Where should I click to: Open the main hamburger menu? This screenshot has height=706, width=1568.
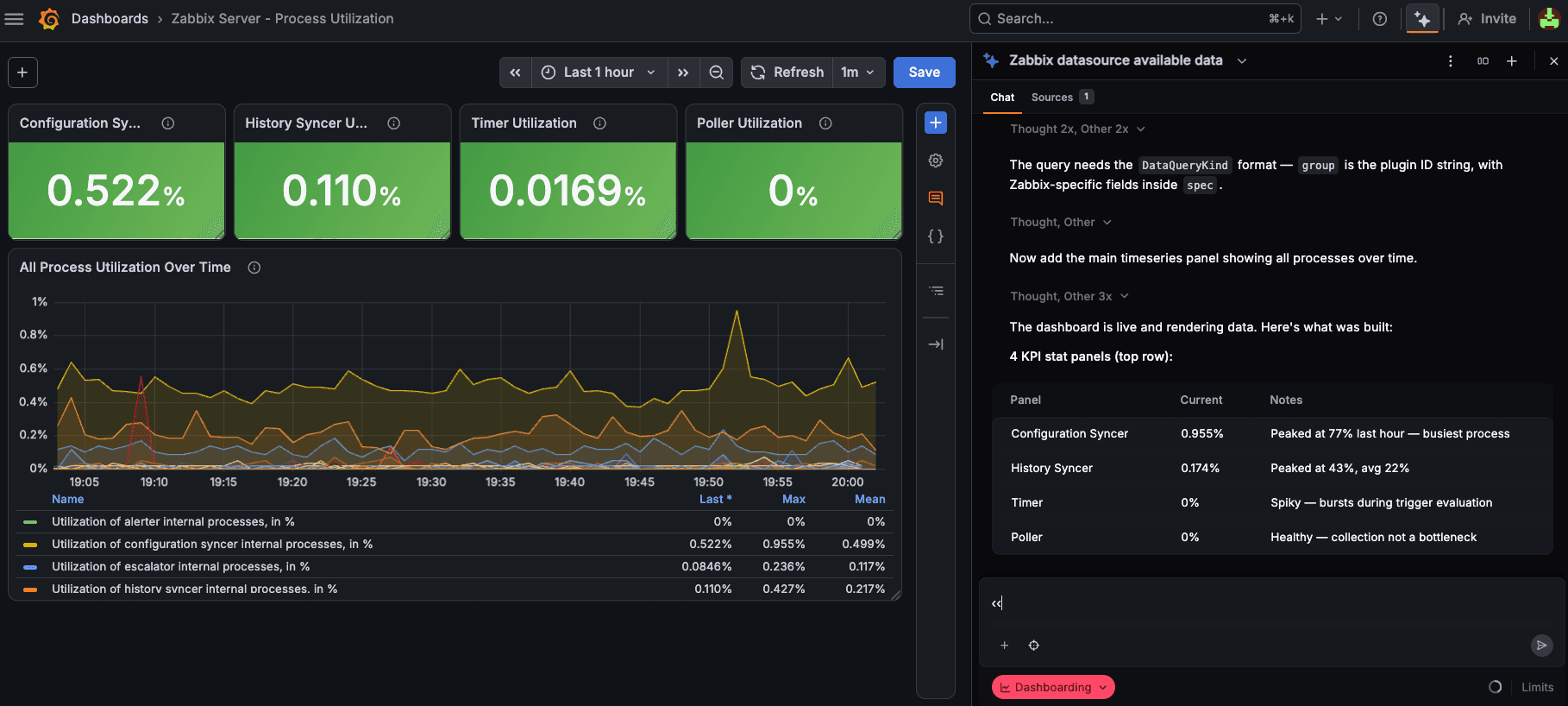pos(15,19)
